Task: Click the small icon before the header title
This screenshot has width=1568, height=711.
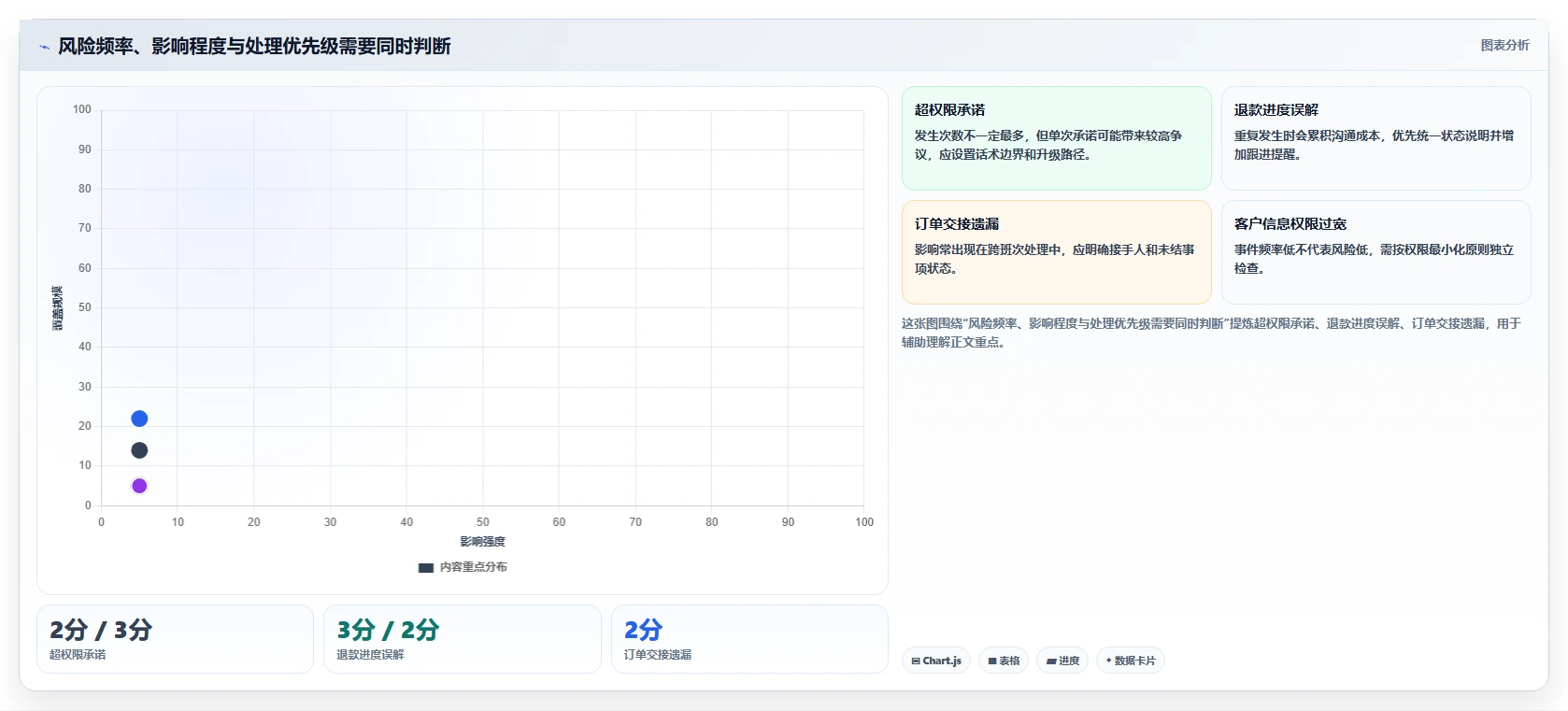Action: 44,47
